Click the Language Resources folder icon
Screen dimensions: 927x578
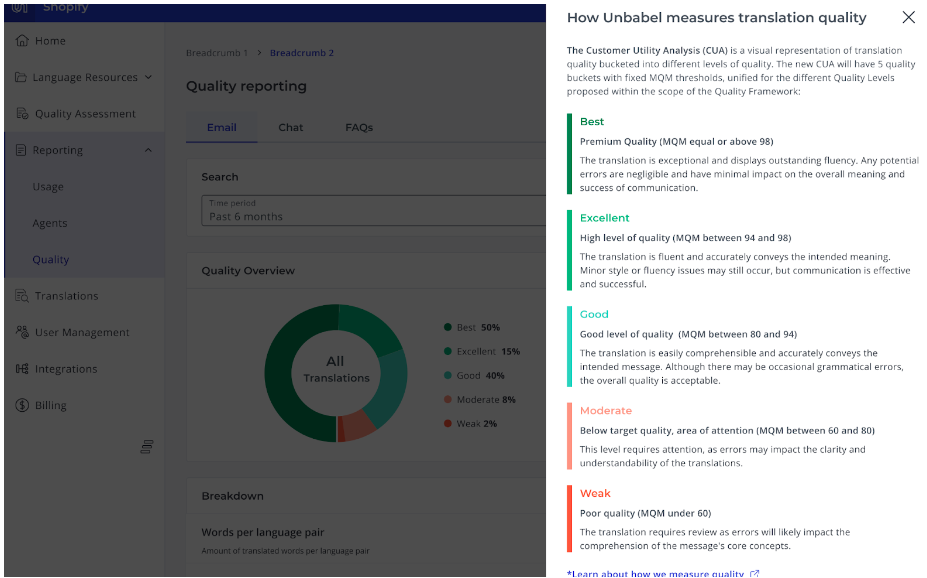tap(21, 77)
